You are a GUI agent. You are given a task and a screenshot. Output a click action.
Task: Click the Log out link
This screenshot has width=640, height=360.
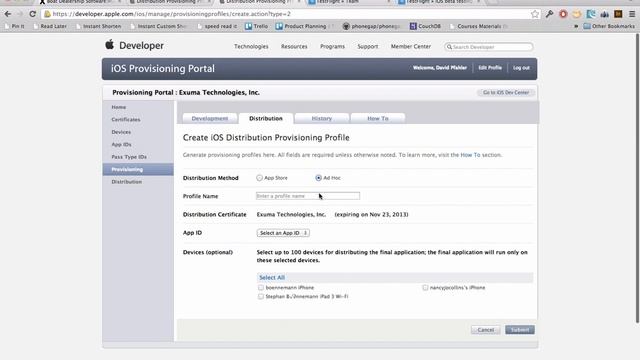tap(521, 68)
